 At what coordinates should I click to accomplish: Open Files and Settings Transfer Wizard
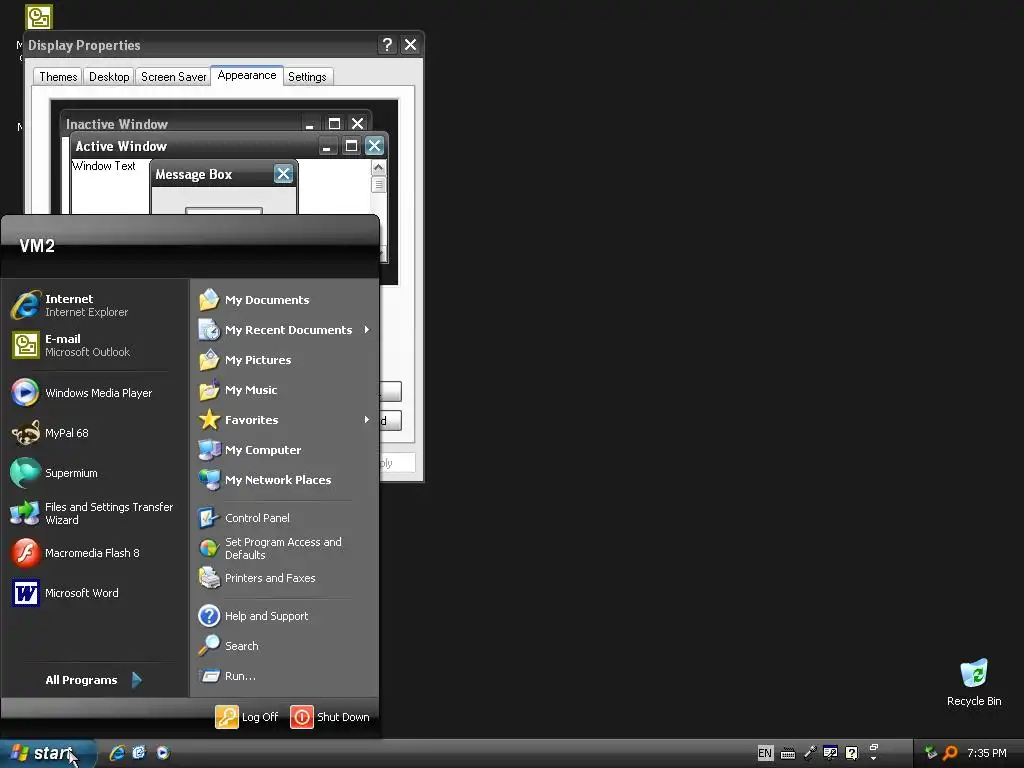[94, 513]
